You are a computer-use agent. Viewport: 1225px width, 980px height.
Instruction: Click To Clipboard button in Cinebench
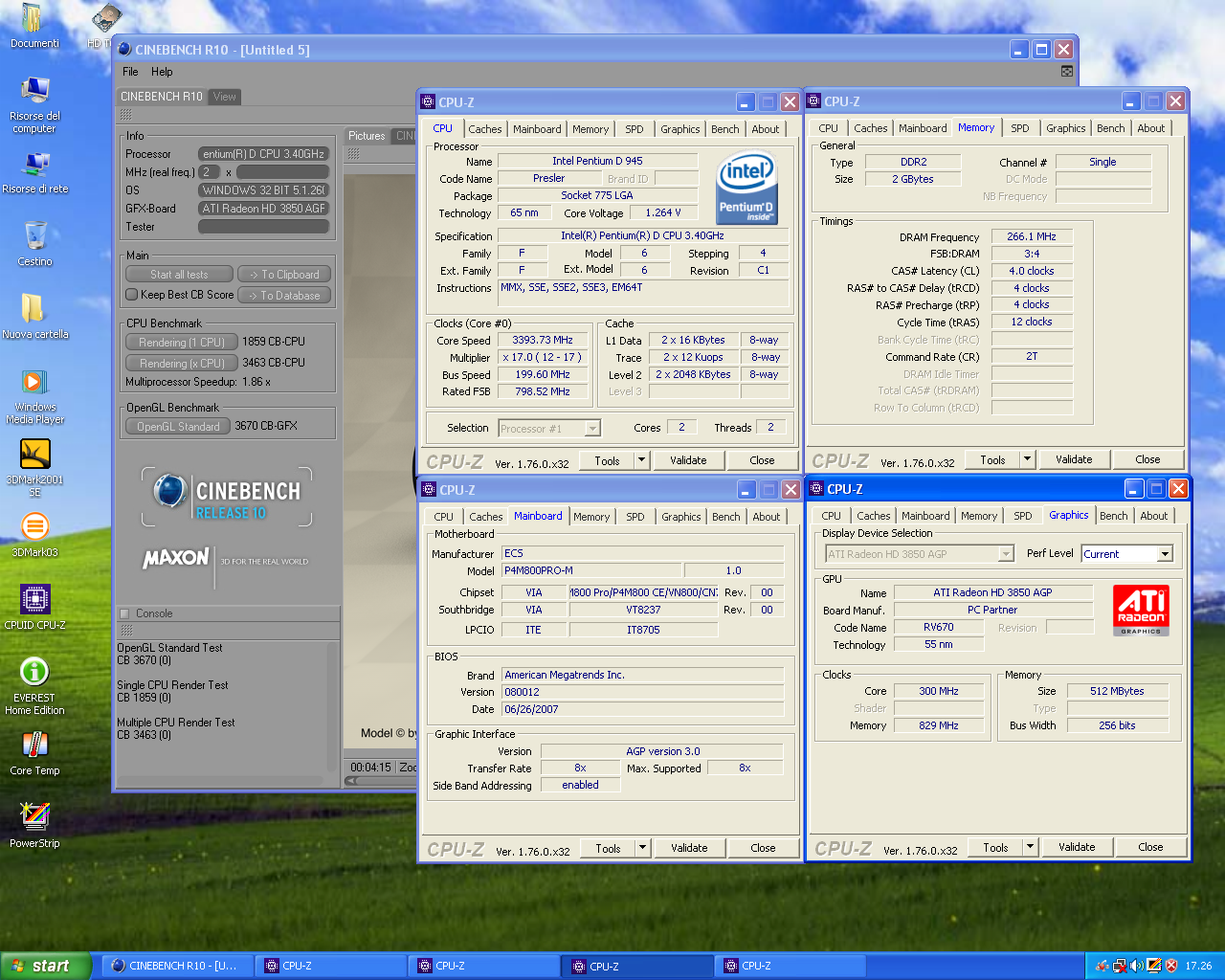[x=284, y=275]
